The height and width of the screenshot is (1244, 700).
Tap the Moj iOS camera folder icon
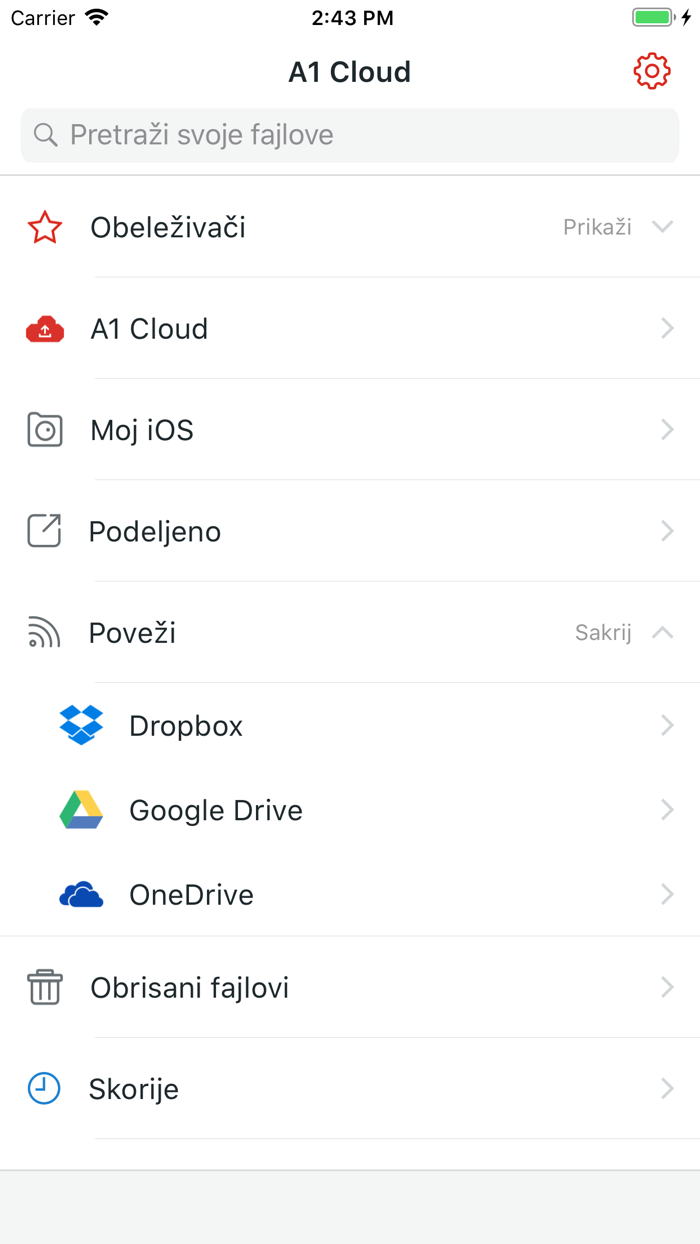[x=45, y=430]
